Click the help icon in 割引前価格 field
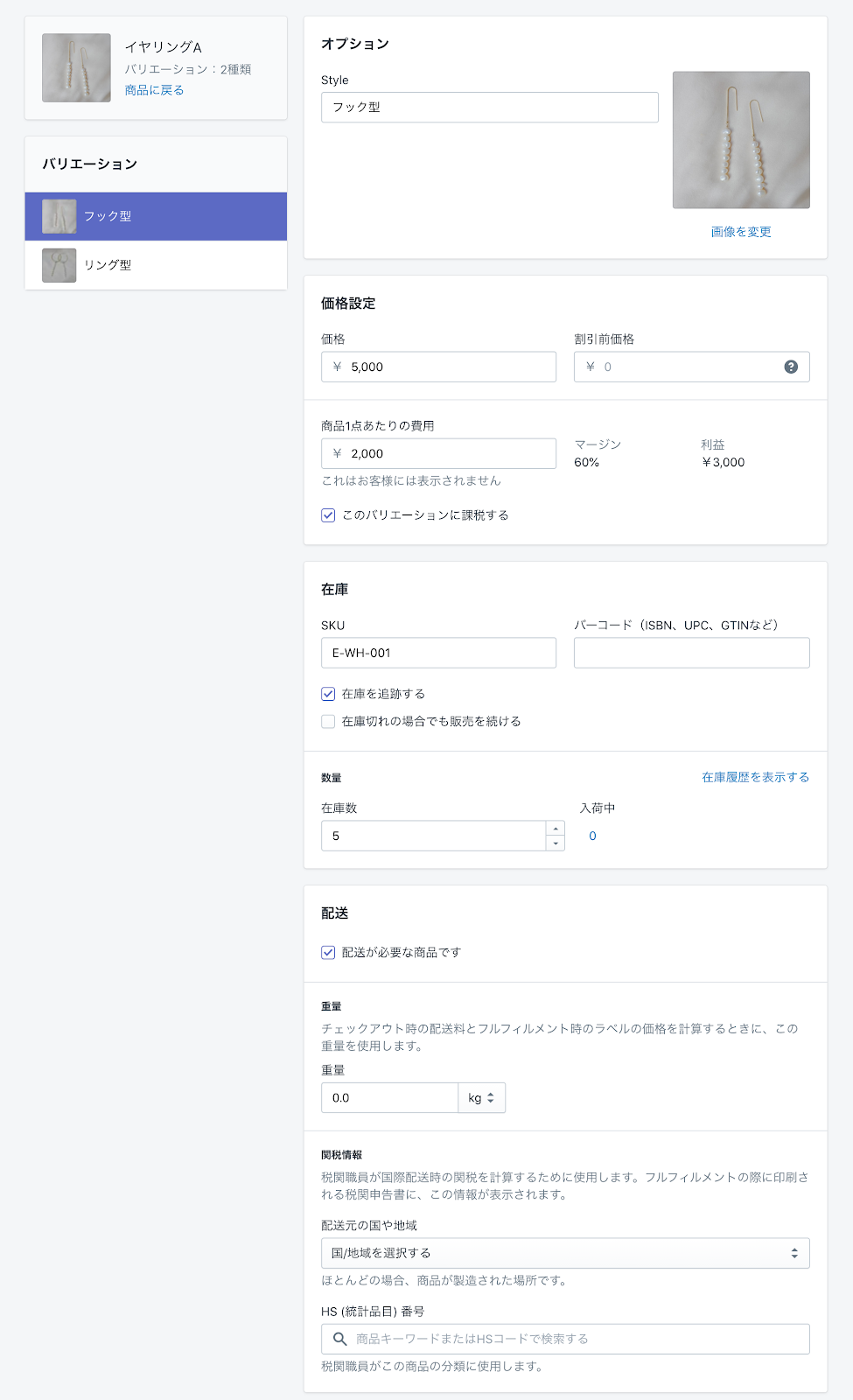The height and width of the screenshot is (1400, 853). 791,367
